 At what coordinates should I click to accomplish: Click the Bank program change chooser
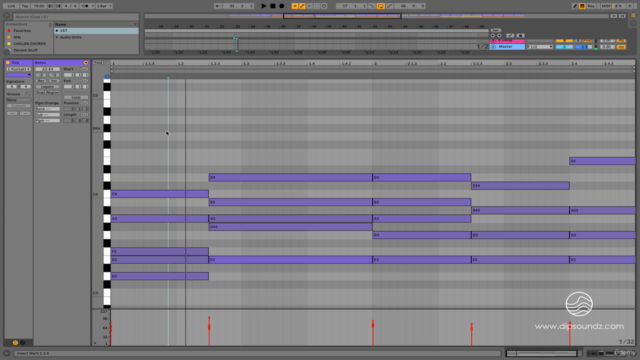(47, 109)
